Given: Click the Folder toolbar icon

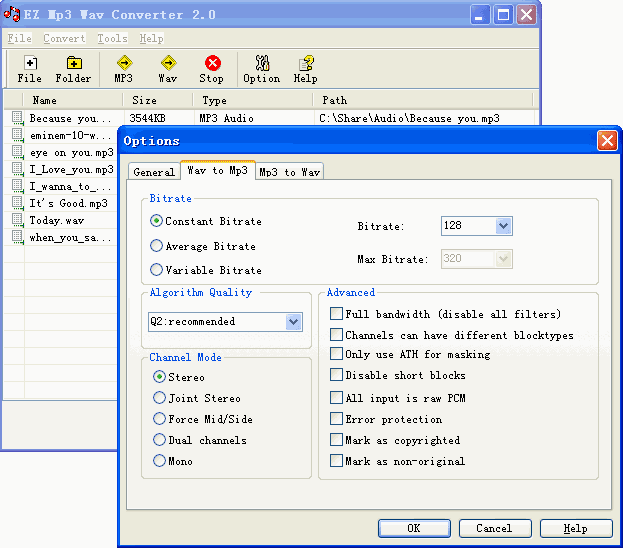Looking at the screenshot, I should pos(73,63).
